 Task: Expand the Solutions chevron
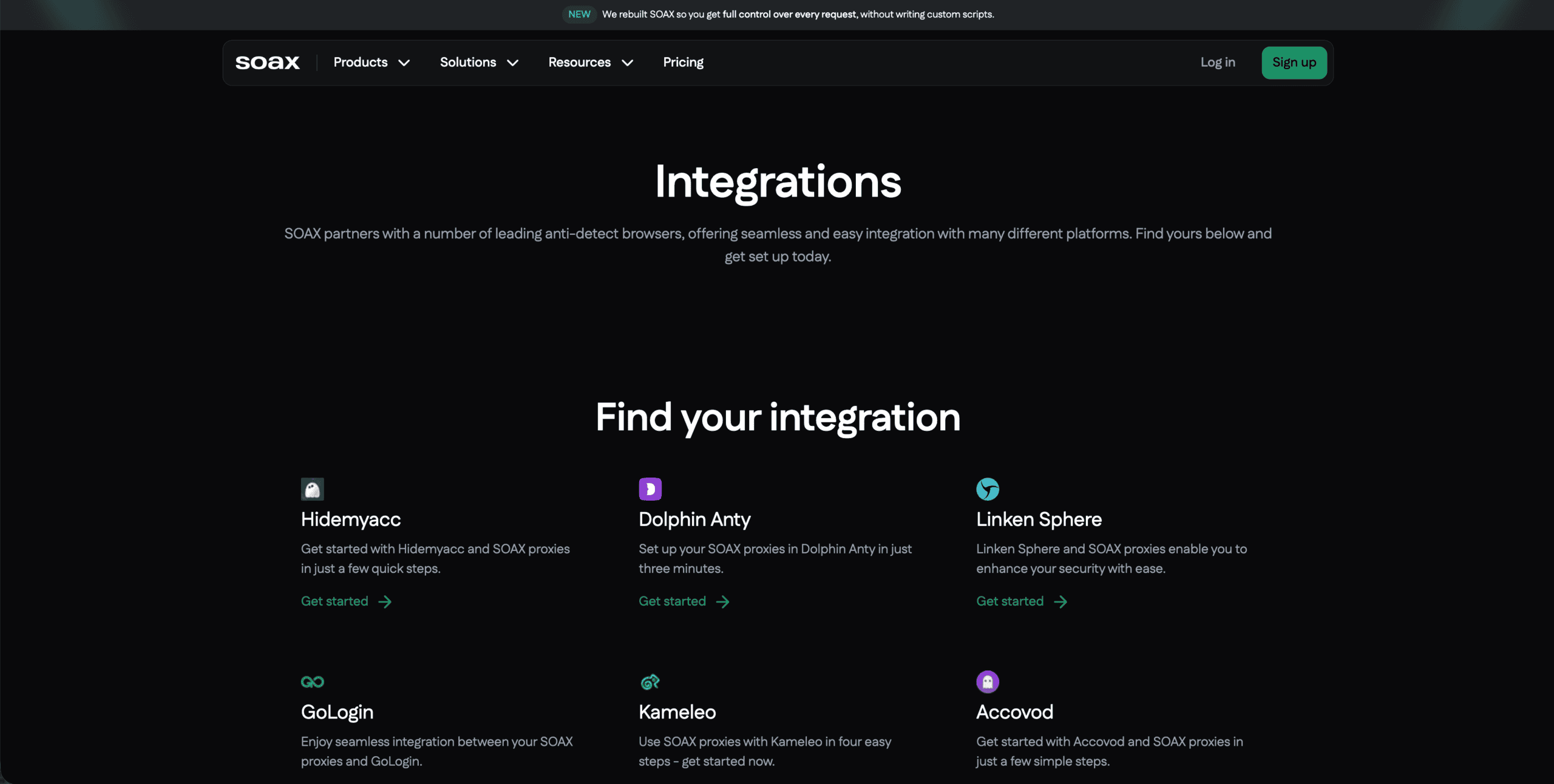point(512,63)
